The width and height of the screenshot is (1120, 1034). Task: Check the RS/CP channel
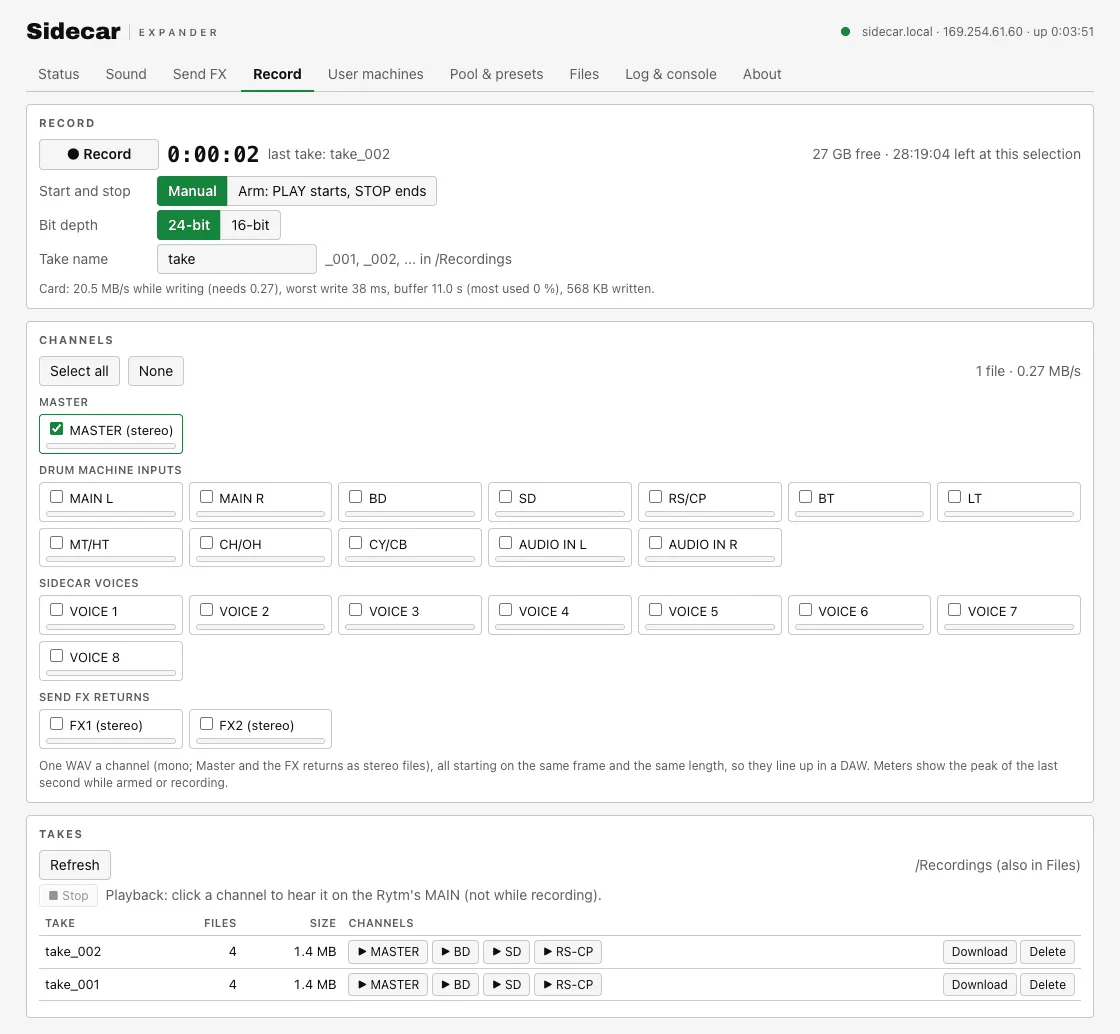click(656, 497)
